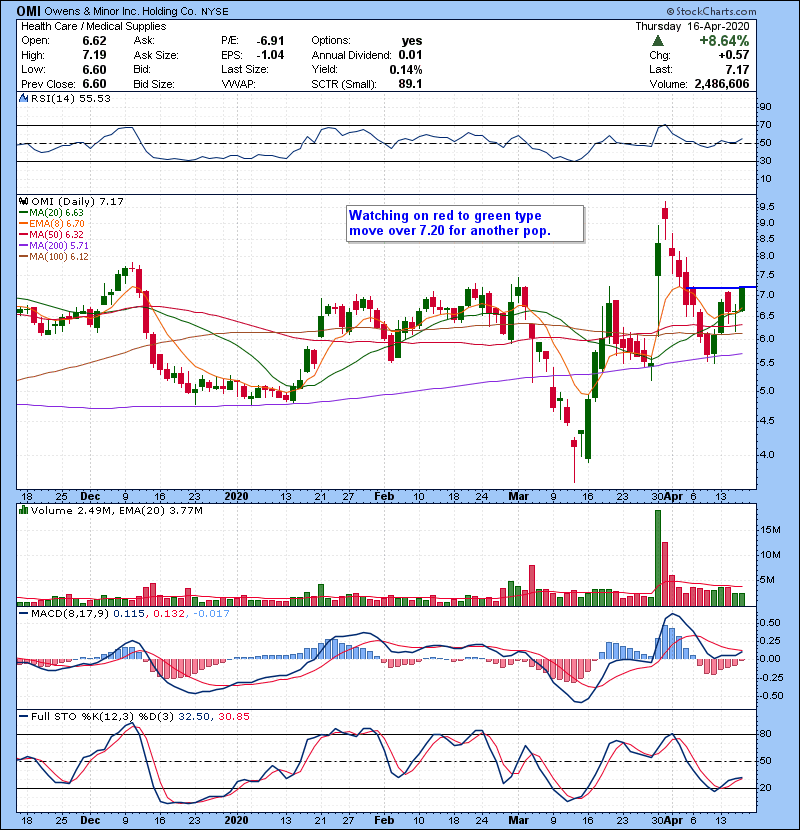The image size is (800, 830).
Task: Click the MA(20) 6.63 legend entry
Action: click(51, 213)
